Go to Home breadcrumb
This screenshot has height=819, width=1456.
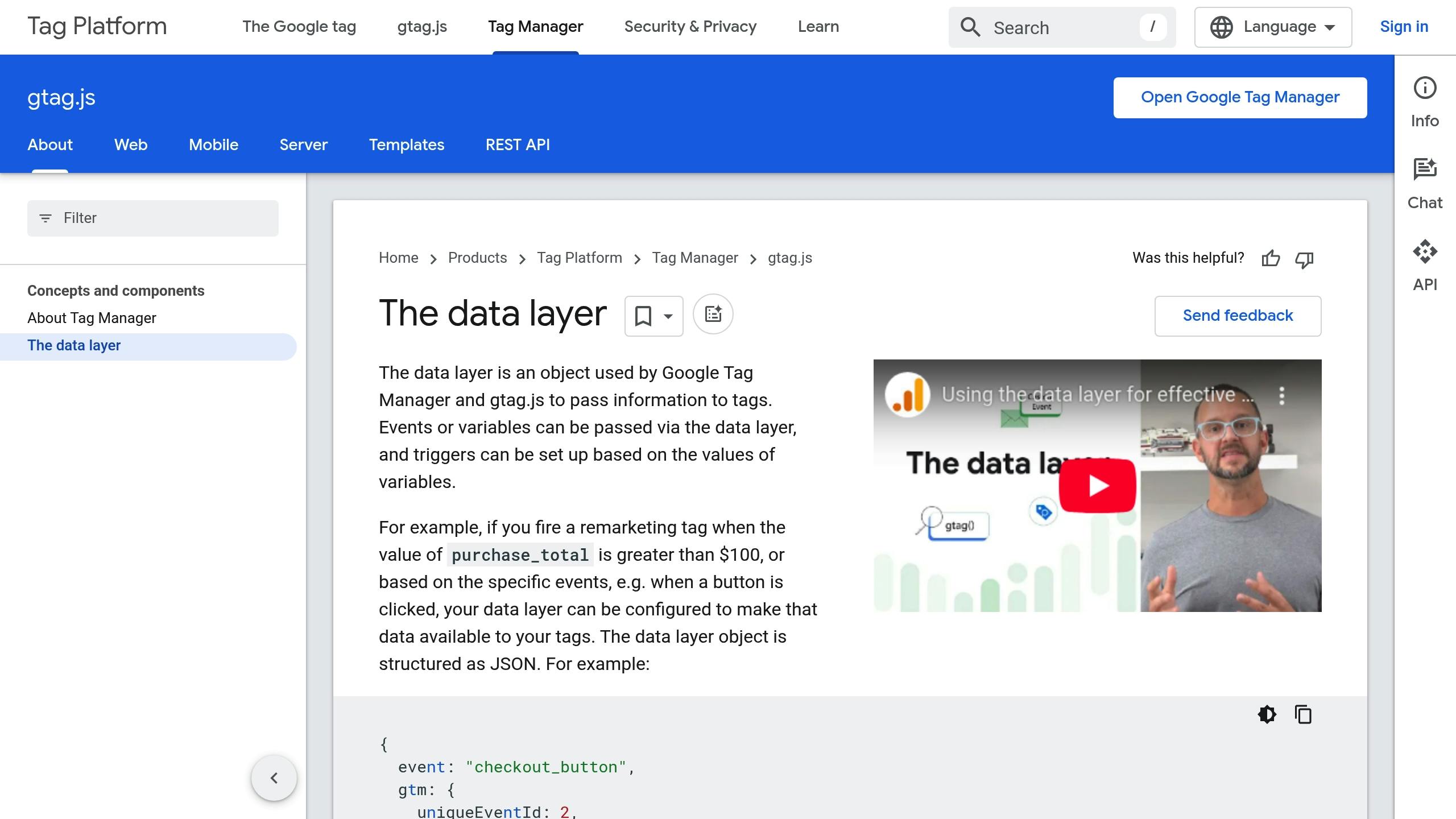399,258
